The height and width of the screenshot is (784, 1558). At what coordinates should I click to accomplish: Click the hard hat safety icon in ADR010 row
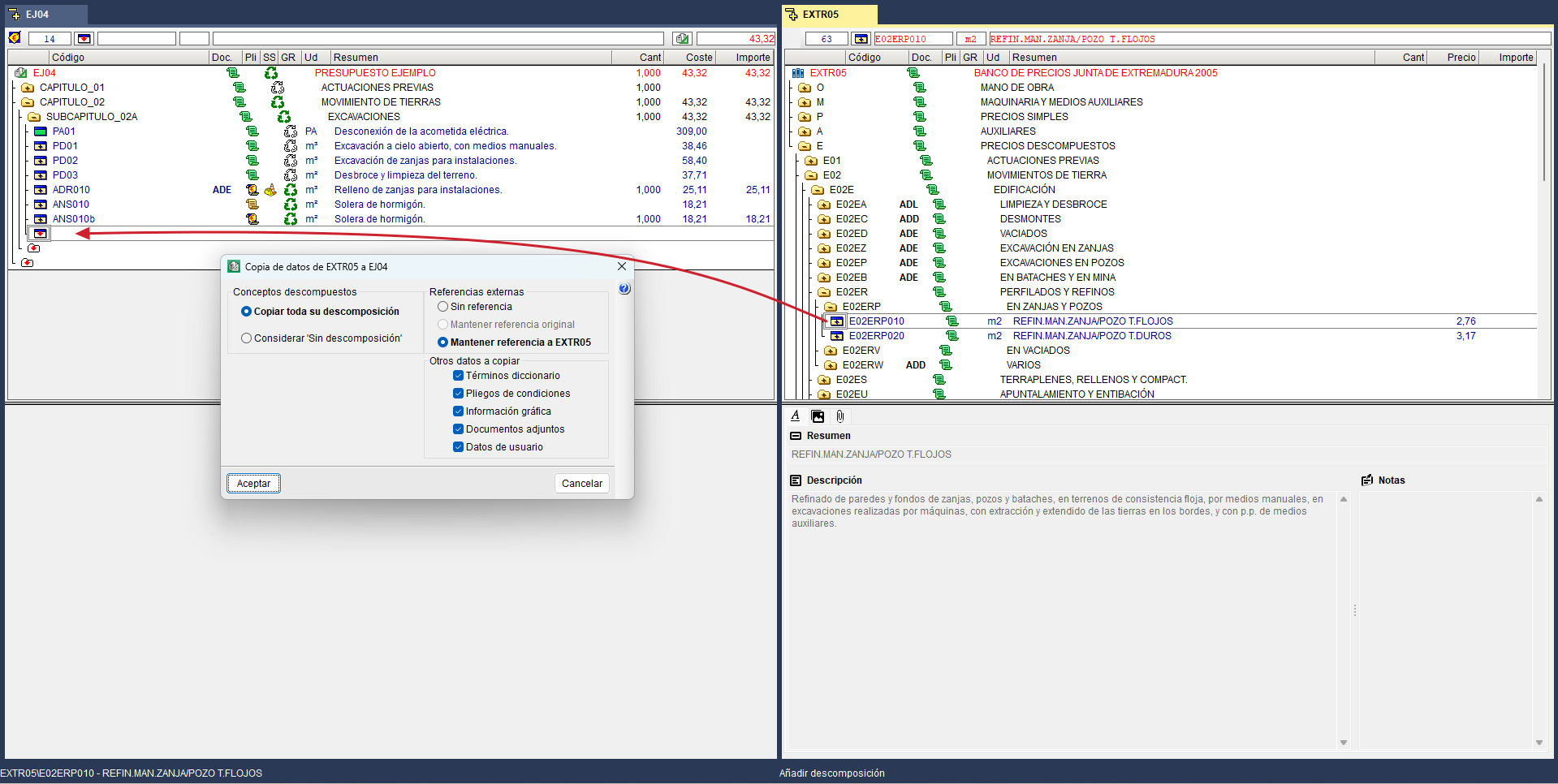click(x=270, y=190)
